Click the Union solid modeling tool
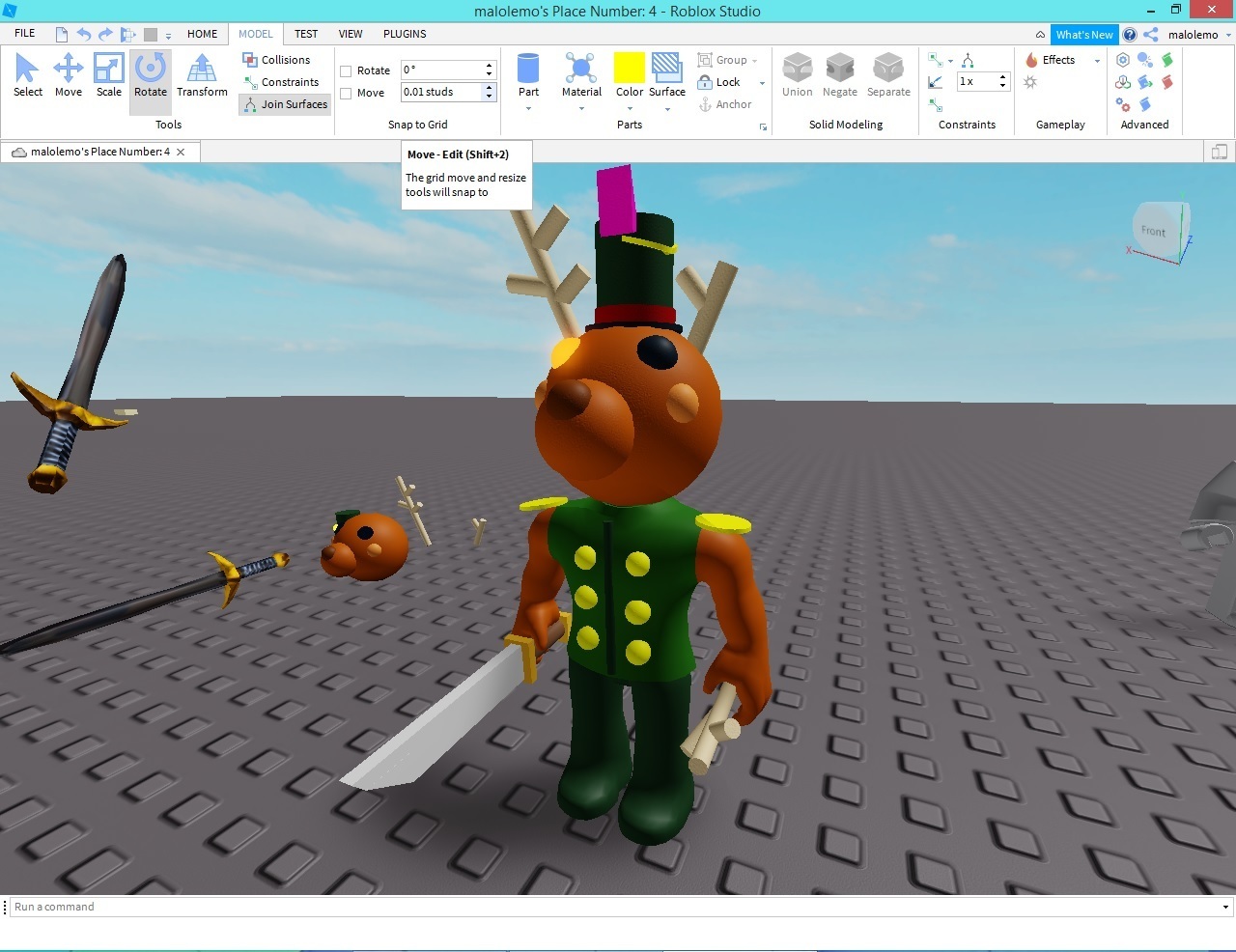This screenshot has height=952, width=1236. coord(797,75)
